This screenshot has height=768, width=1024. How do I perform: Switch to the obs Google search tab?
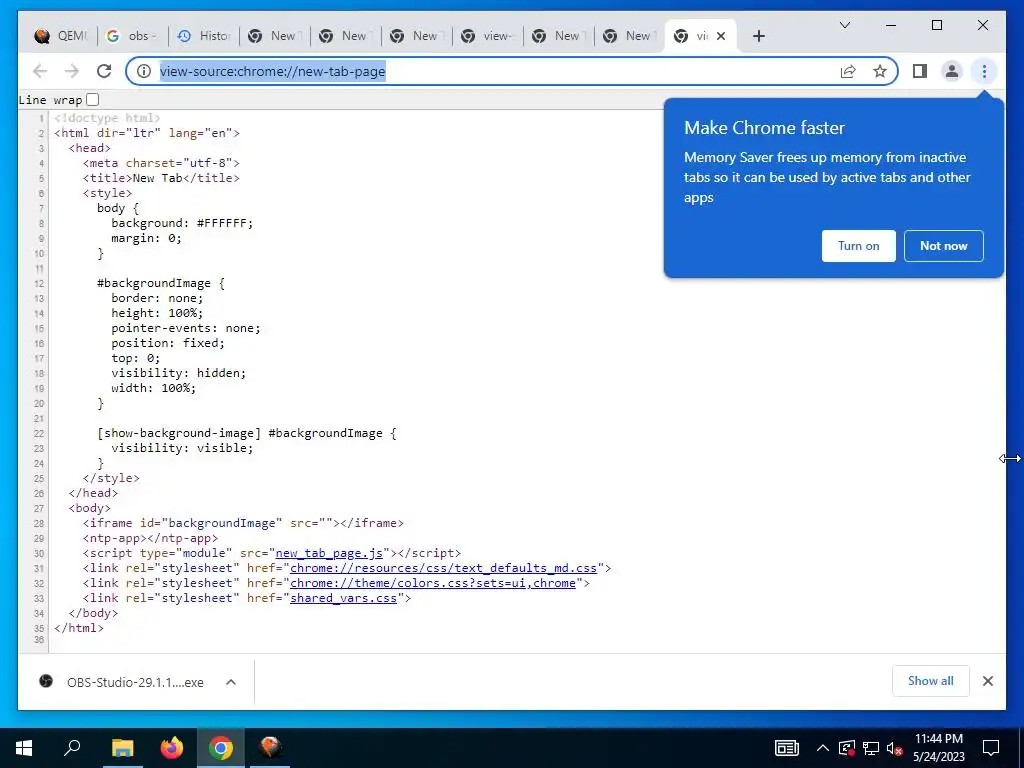coord(133,36)
